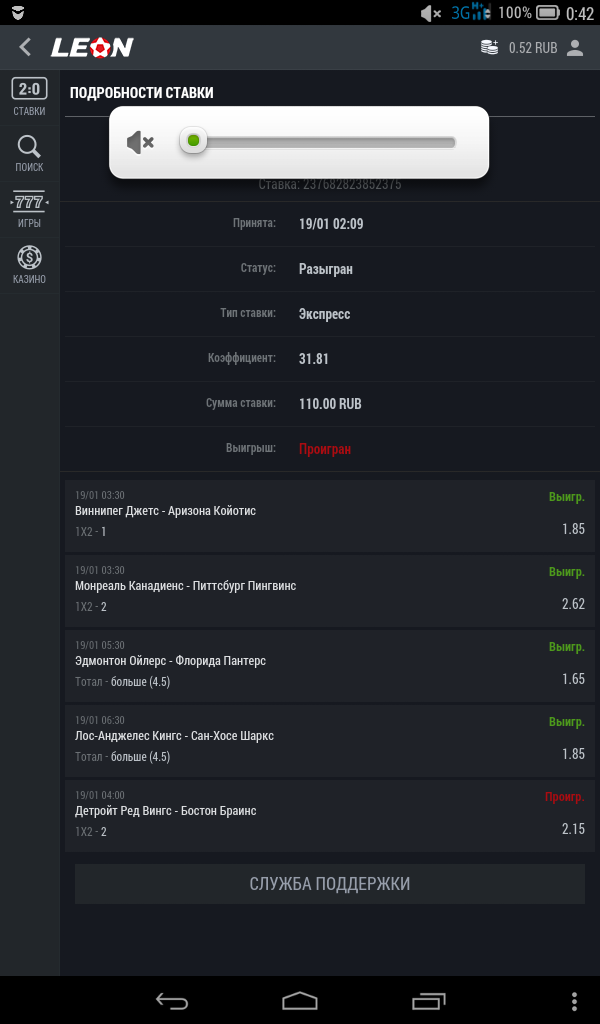Click the 0.52 RUB balance
This screenshot has height=1024, width=600.
click(533, 48)
